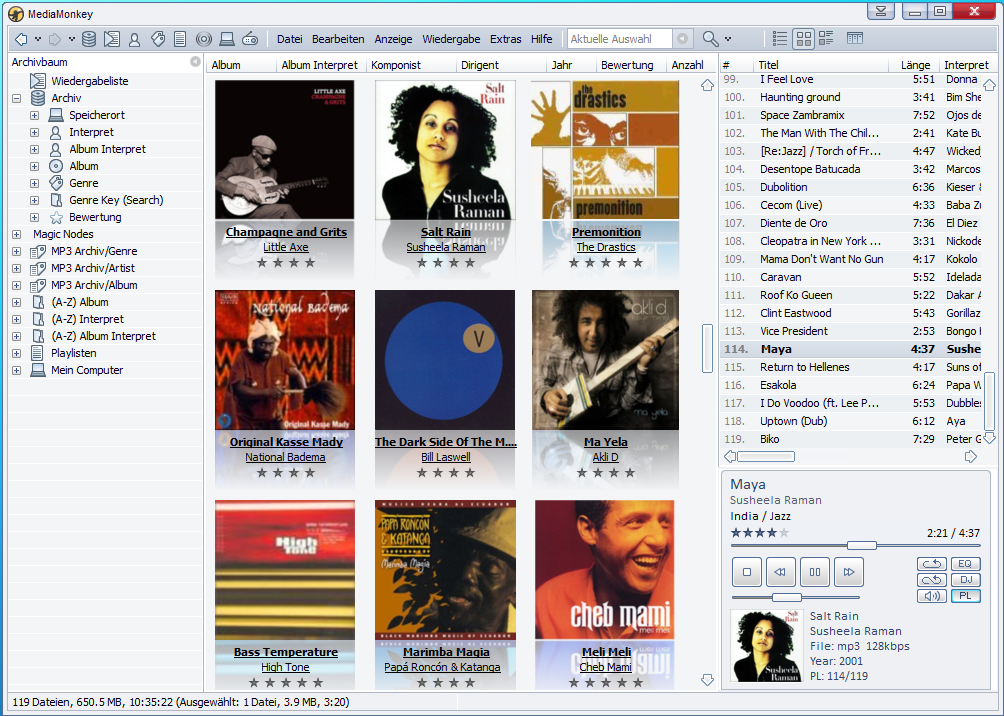The width and height of the screenshot is (1004, 716).
Task: Expand the Genre node in Archiv tree
Action: tap(35, 183)
